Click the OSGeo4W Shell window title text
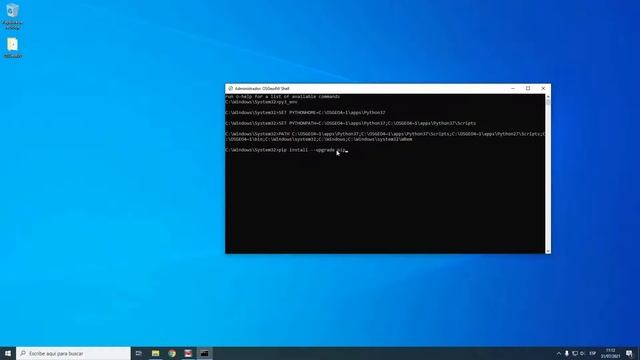Image resolution: width=640 pixels, height=360 pixels. click(x=262, y=89)
